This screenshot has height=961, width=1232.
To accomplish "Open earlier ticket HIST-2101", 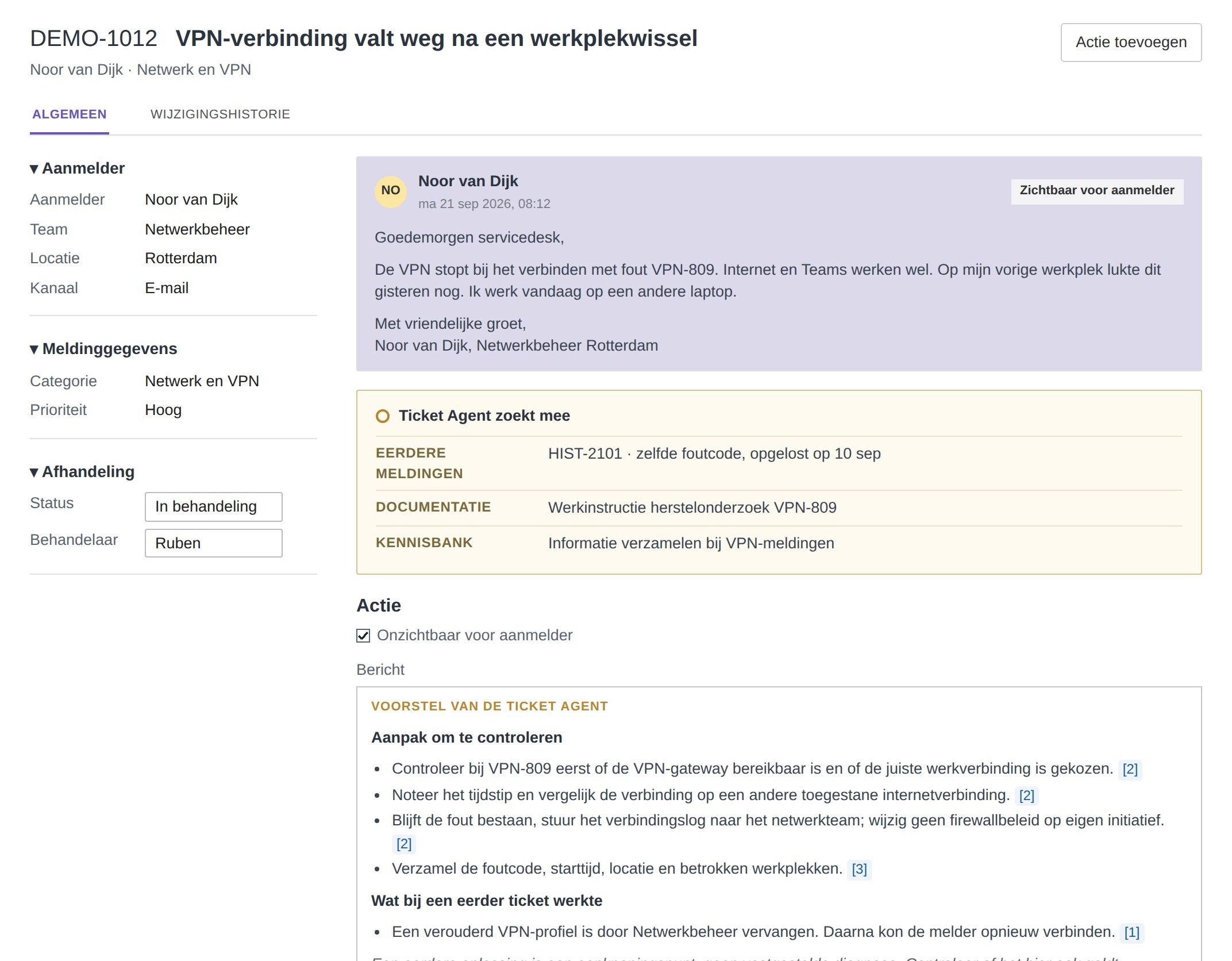I will click(x=714, y=454).
